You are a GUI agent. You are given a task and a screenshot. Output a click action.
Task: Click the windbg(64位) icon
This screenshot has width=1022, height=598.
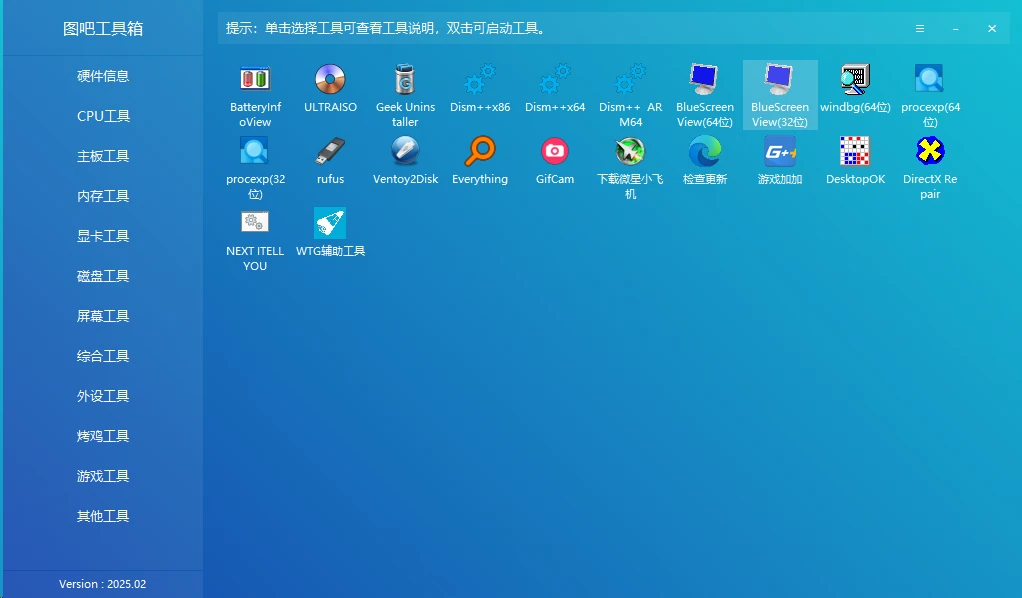click(x=855, y=79)
